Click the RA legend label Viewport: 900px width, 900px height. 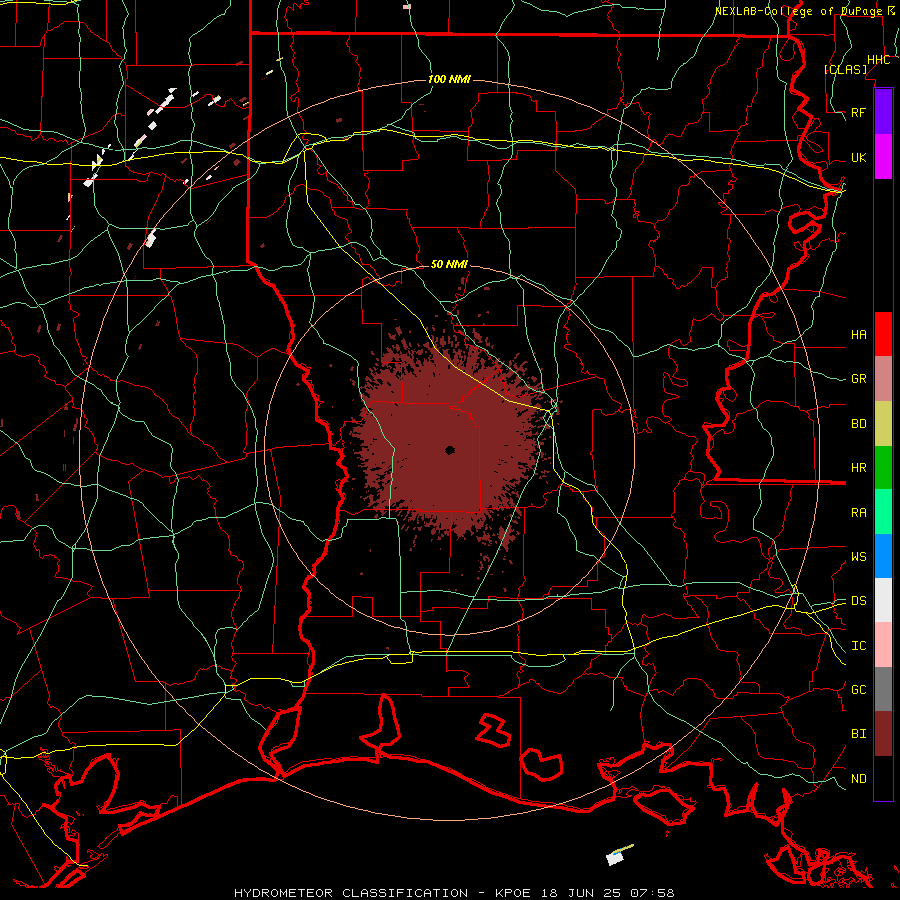858,513
